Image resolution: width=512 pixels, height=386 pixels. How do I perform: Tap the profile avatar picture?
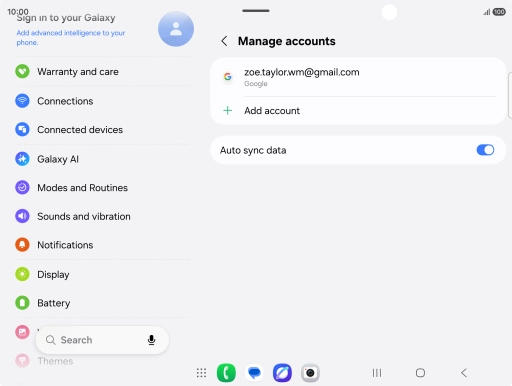[176, 29]
